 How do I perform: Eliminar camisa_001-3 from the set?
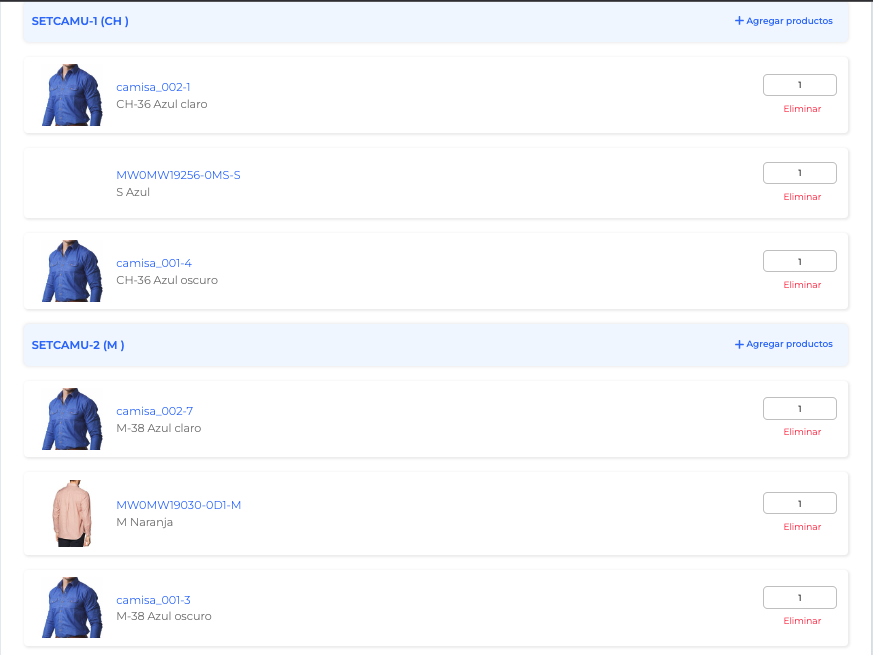click(802, 620)
